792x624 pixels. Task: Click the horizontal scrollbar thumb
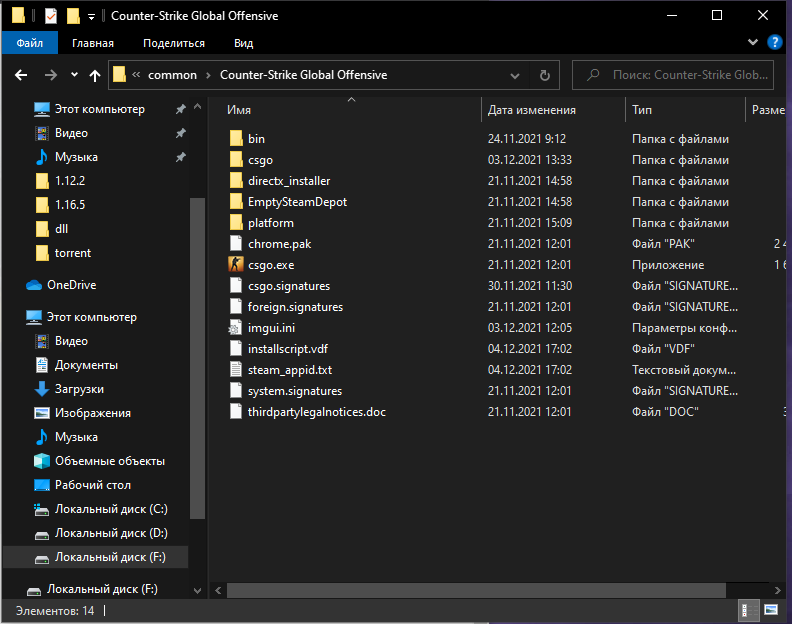(476, 590)
